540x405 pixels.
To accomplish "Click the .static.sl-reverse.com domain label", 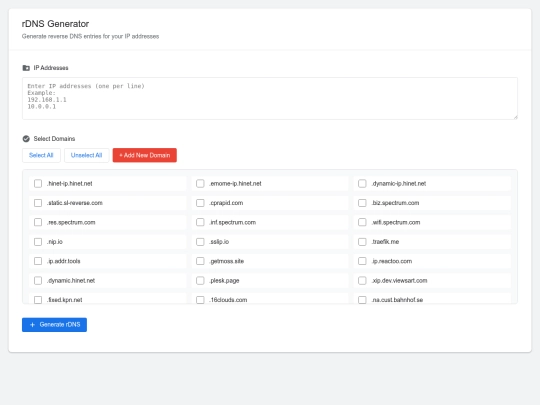I will click(75, 203).
